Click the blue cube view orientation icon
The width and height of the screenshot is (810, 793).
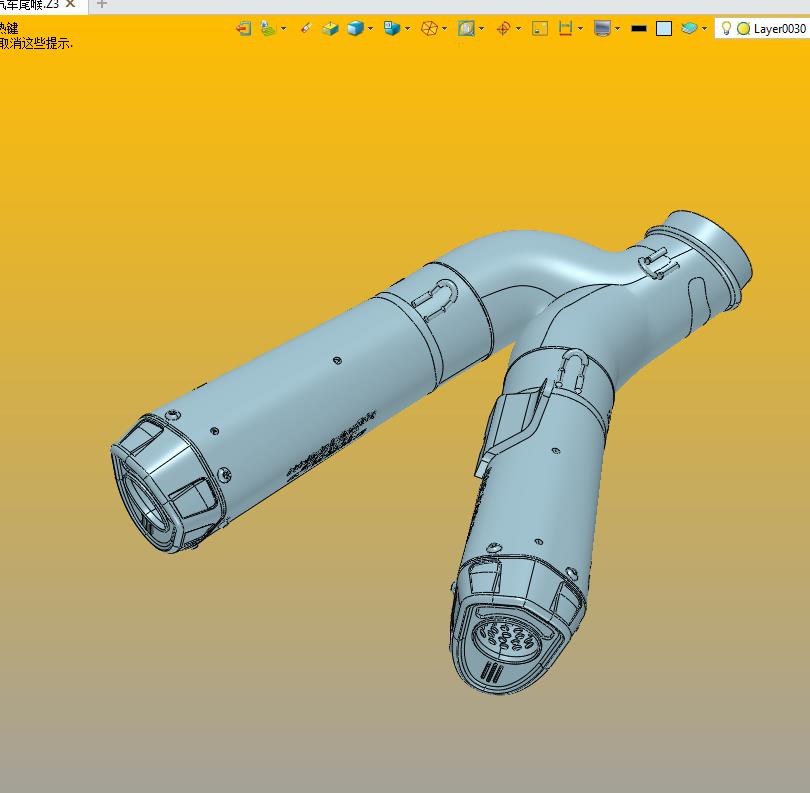tap(392, 28)
